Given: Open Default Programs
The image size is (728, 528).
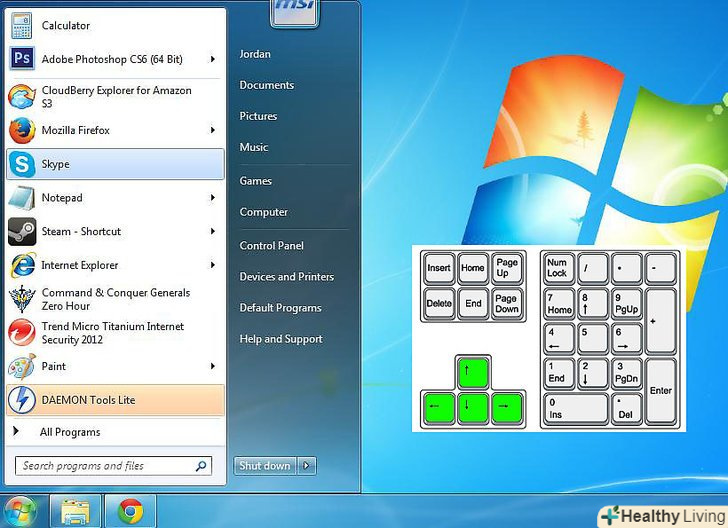Looking at the screenshot, I should (280, 308).
